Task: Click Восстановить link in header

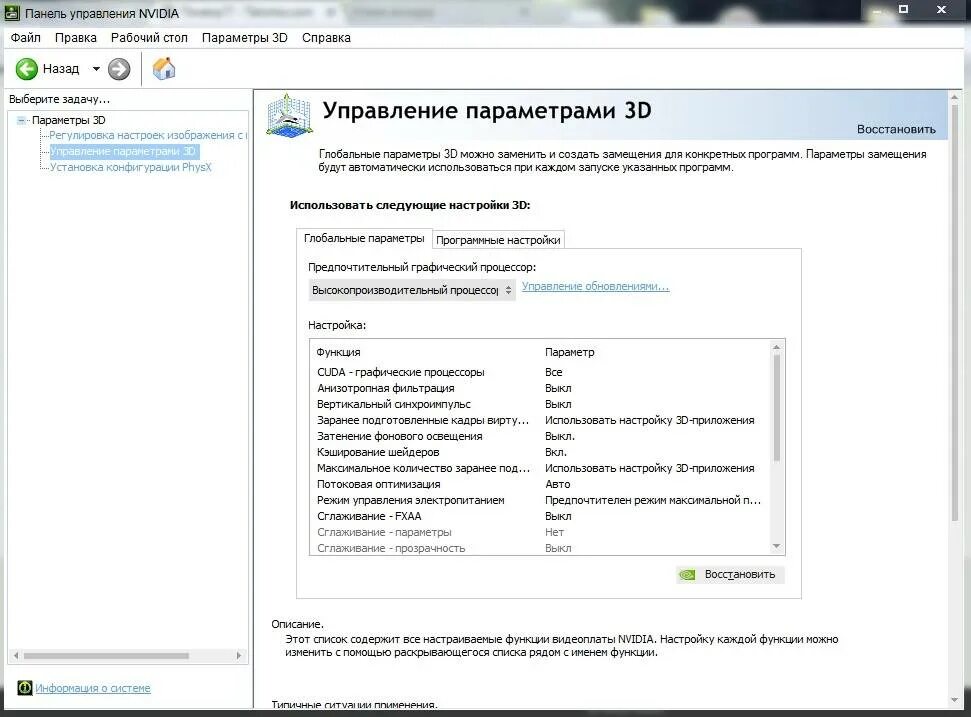Action: [x=896, y=129]
